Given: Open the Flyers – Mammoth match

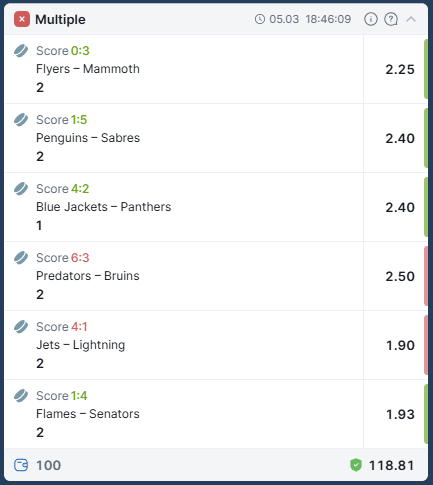Looking at the screenshot, I should (x=88, y=69).
